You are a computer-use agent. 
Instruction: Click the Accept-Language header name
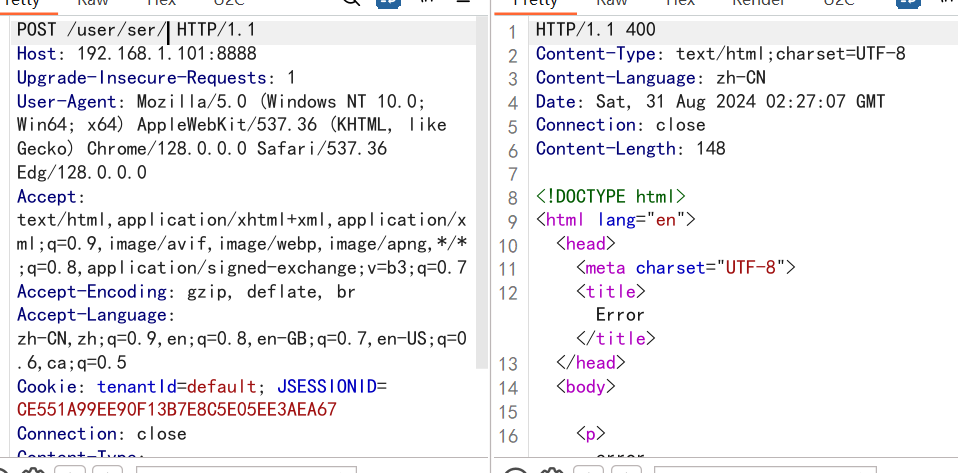(x=92, y=316)
